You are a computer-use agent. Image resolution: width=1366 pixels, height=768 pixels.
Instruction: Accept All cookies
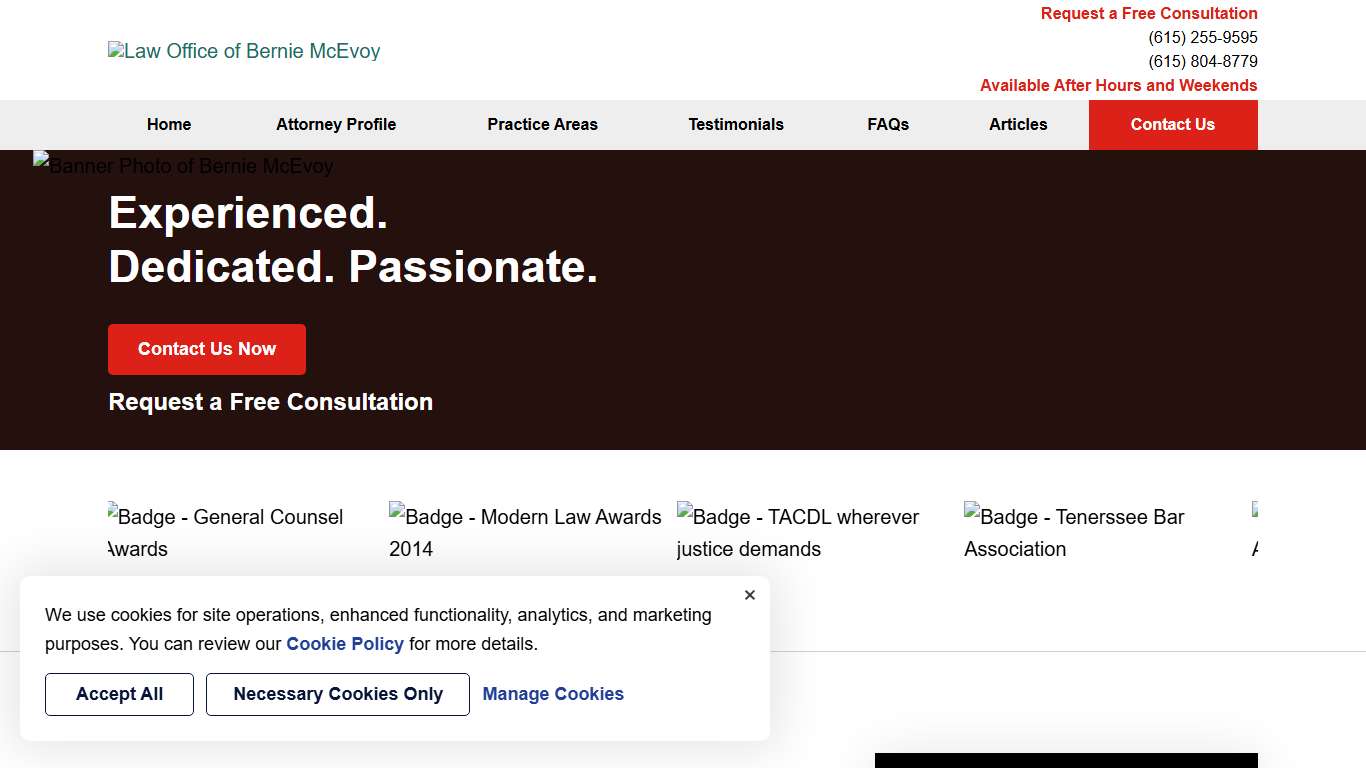(x=119, y=694)
